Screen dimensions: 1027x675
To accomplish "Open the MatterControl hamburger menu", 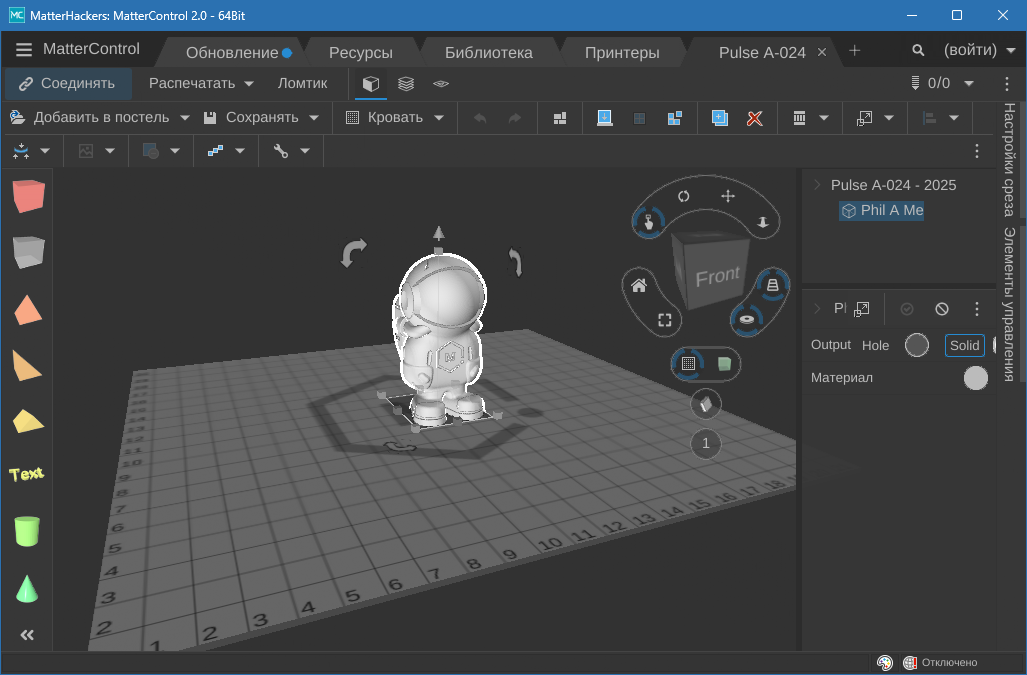I will pos(24,50).
